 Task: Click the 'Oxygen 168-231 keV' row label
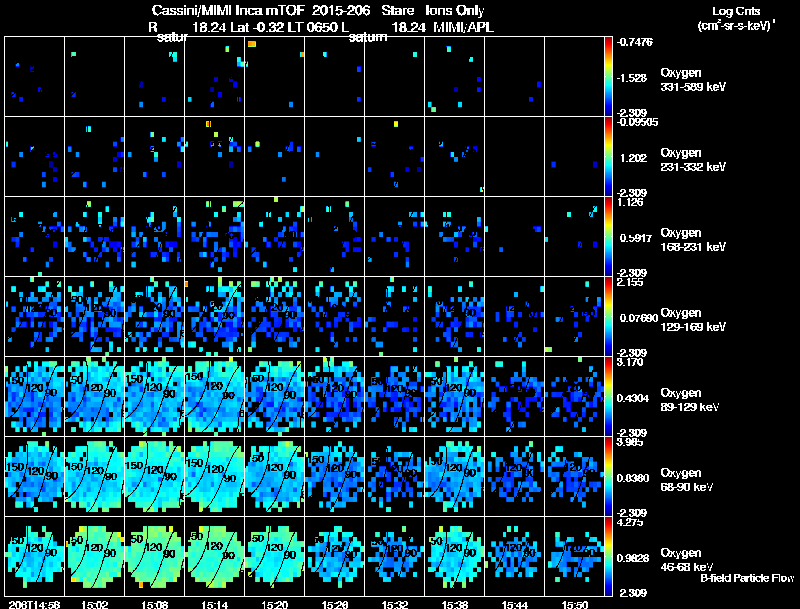click(x=693, y=240)
